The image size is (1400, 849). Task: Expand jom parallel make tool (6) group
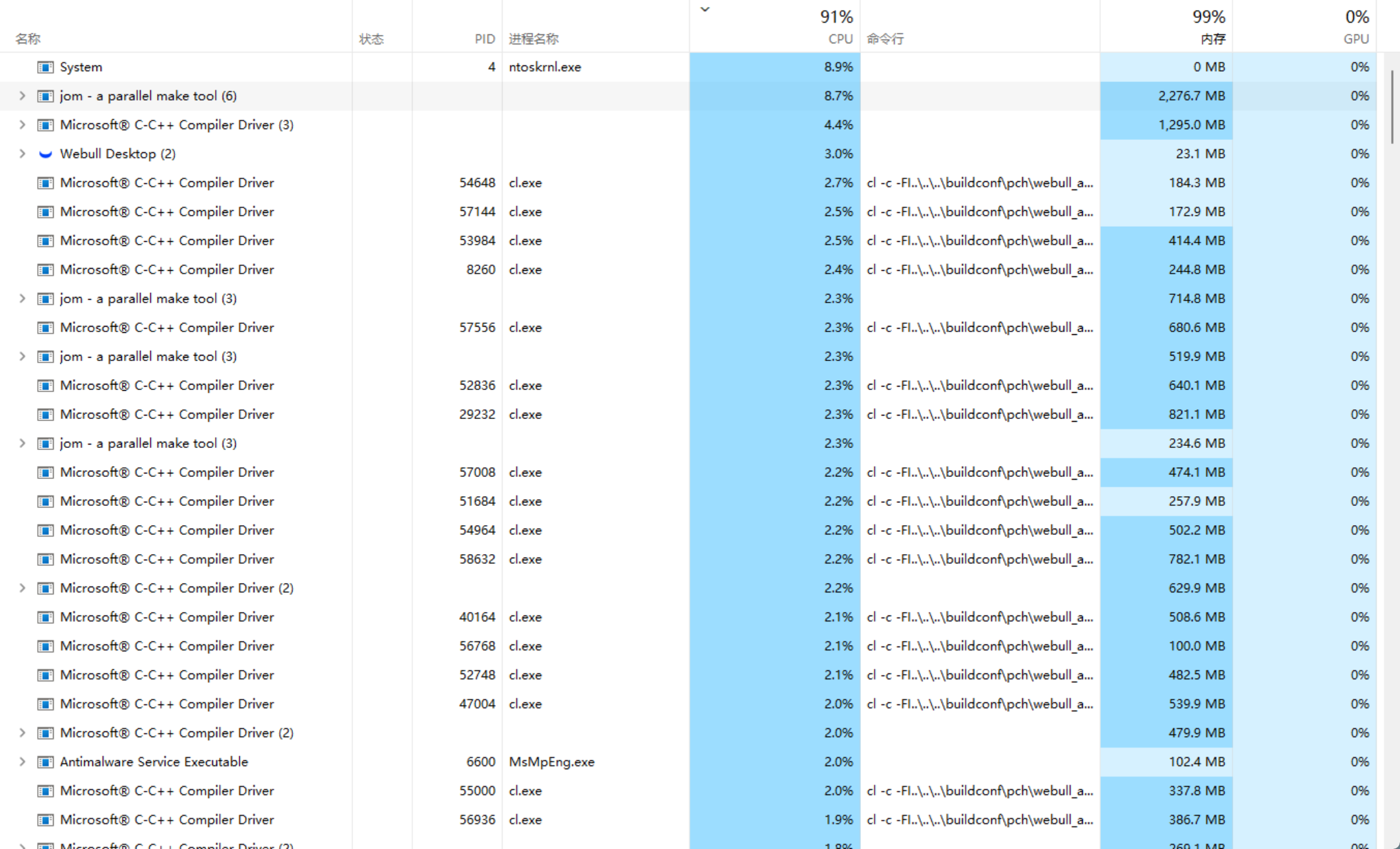click(x=22, y=96)
